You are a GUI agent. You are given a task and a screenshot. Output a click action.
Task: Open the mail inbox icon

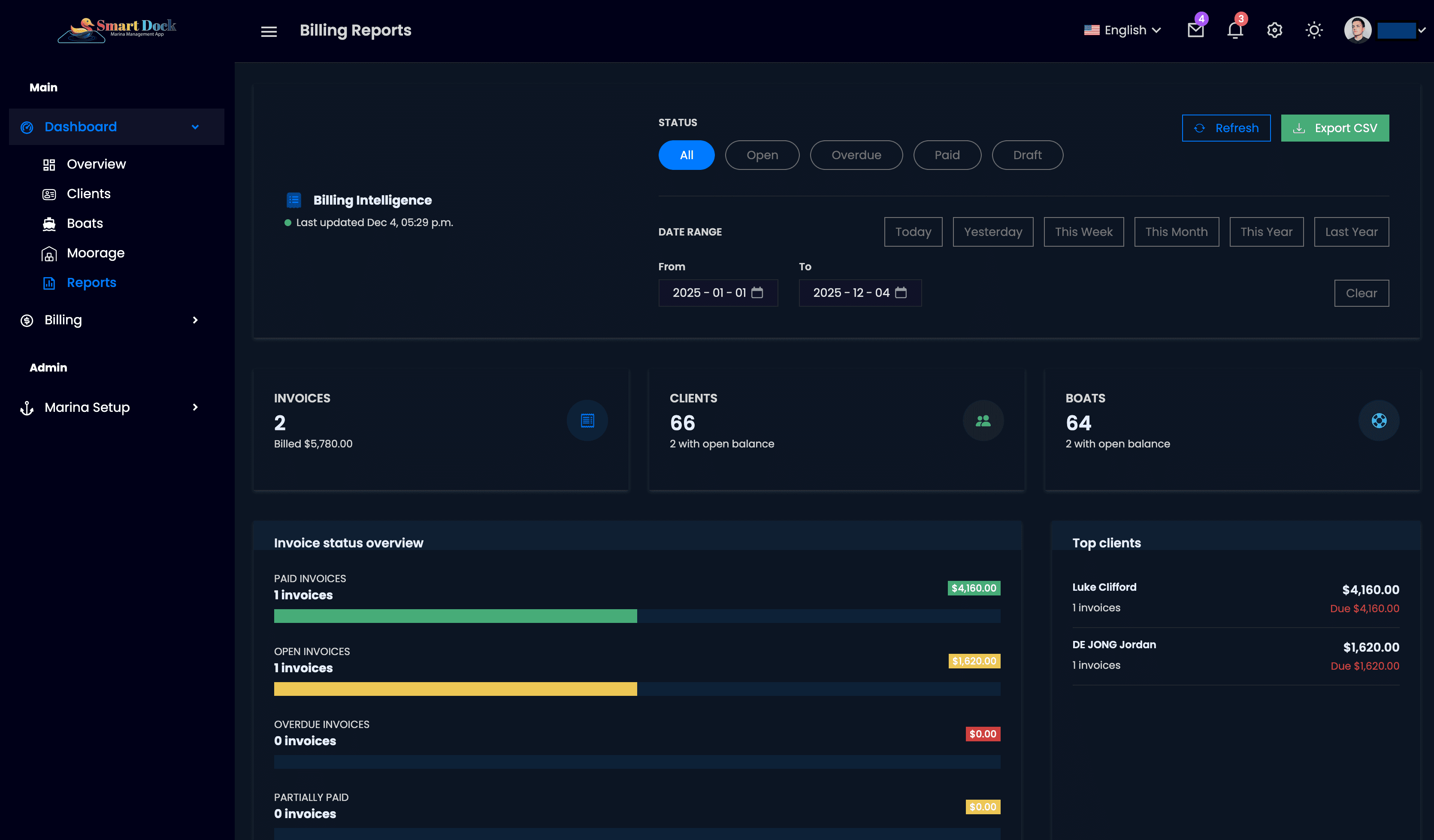point(1195,30)
